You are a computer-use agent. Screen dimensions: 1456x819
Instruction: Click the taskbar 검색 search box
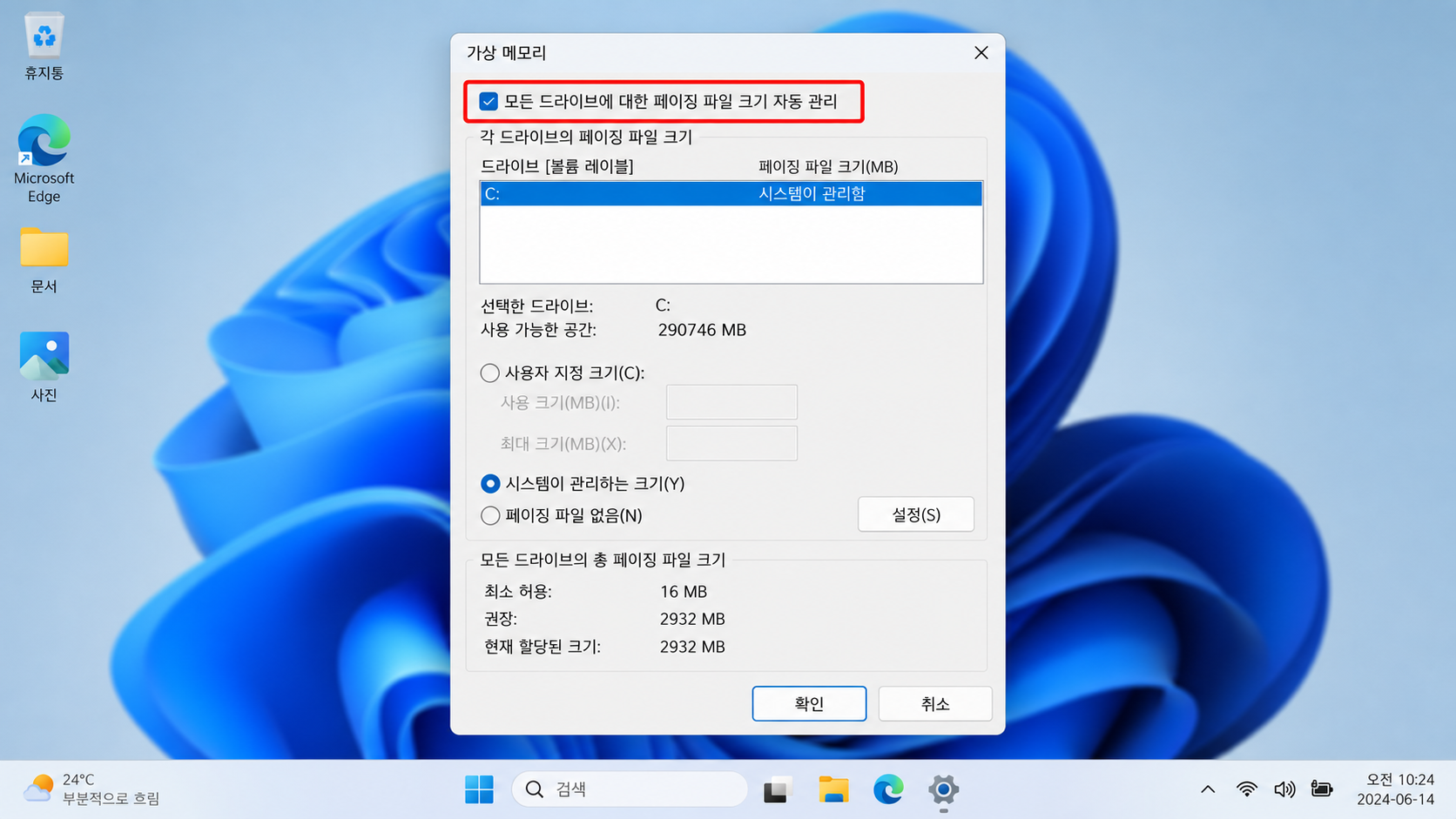click(x=630, y=789)
